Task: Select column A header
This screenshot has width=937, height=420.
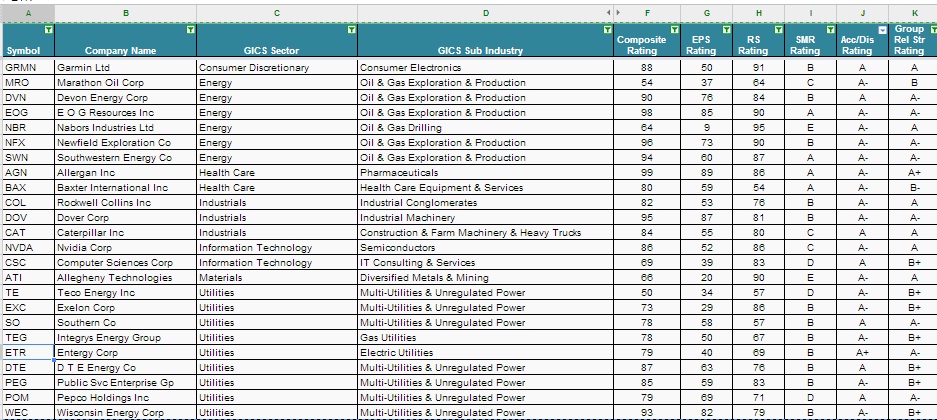Action: (x=26, y=12)
